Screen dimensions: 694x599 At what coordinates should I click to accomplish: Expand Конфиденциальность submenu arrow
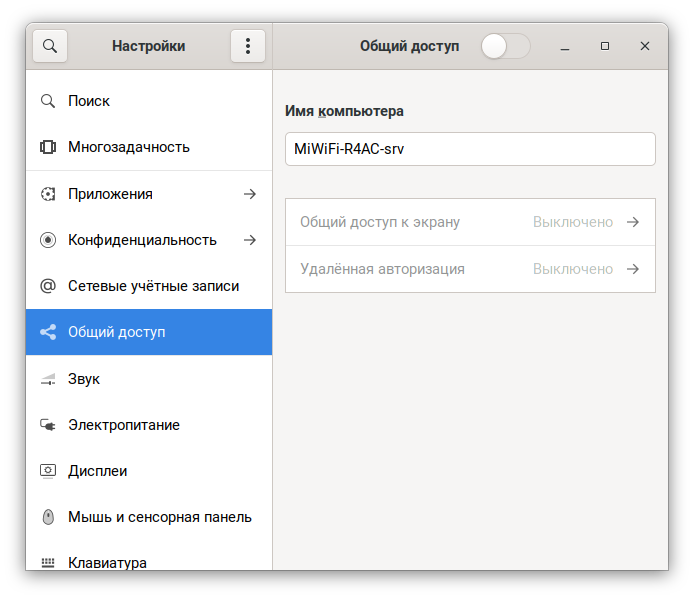point(250,240)
